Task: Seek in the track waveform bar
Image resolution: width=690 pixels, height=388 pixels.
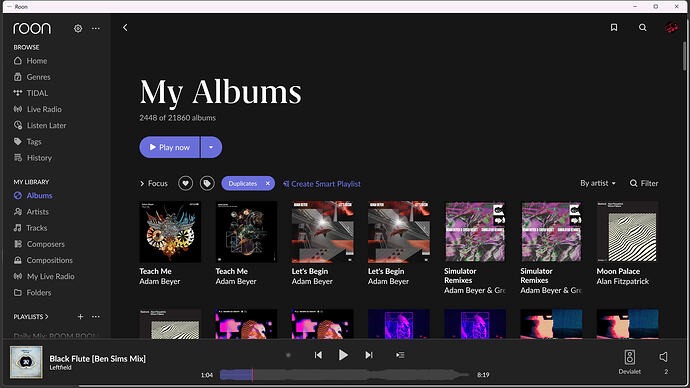Action: coord(345,375)
